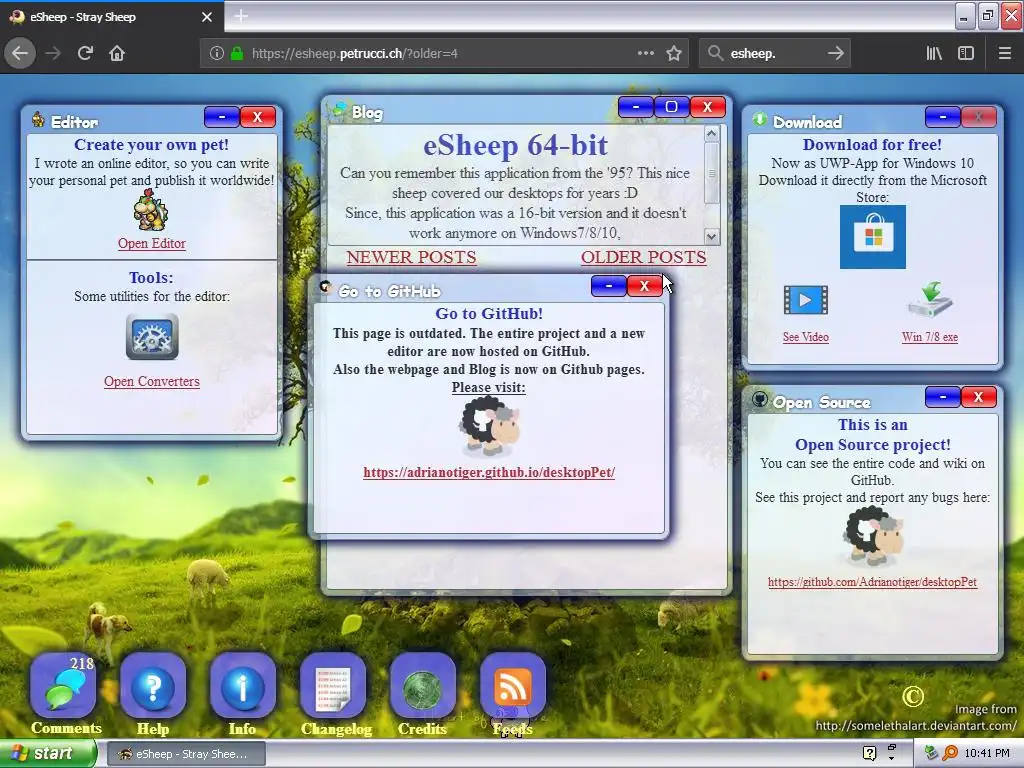Bookmark this page with the star icon
The width and height of the screenshot is (1024, 768).
tap(674, 54)
